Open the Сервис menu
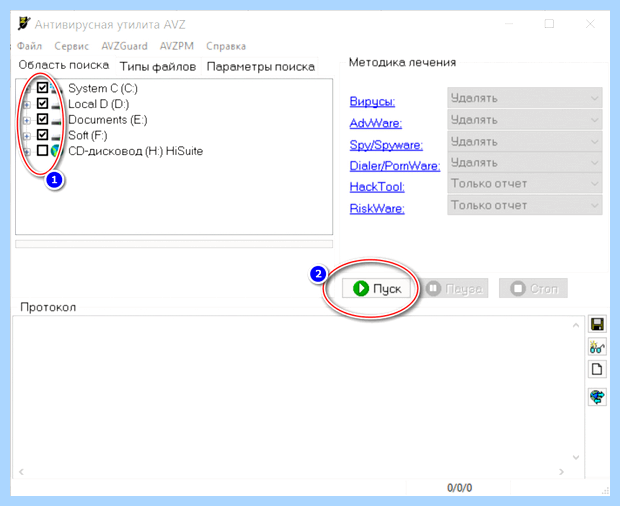The height and width of the screenshot is (506, 620). 72,46
